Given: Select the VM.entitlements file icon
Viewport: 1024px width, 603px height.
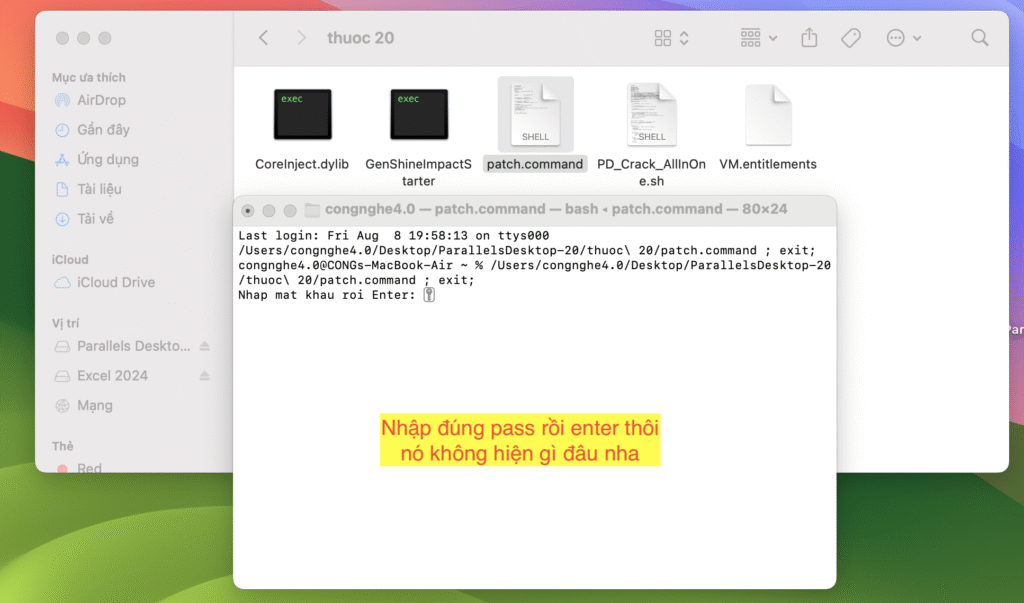Looking at the screenshot, I should 768,114.
